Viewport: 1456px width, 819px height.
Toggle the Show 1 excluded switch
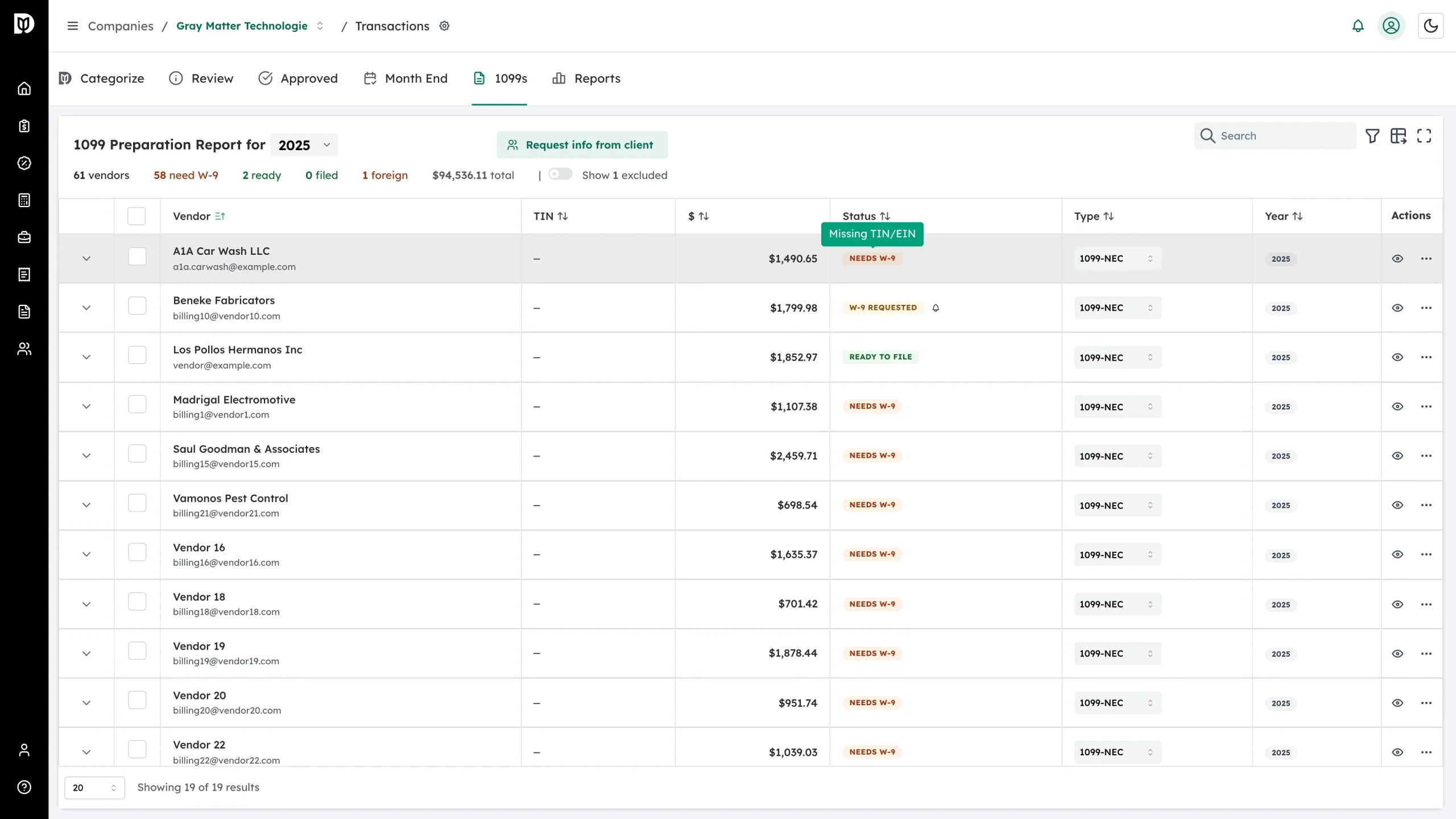coord(560,174)
